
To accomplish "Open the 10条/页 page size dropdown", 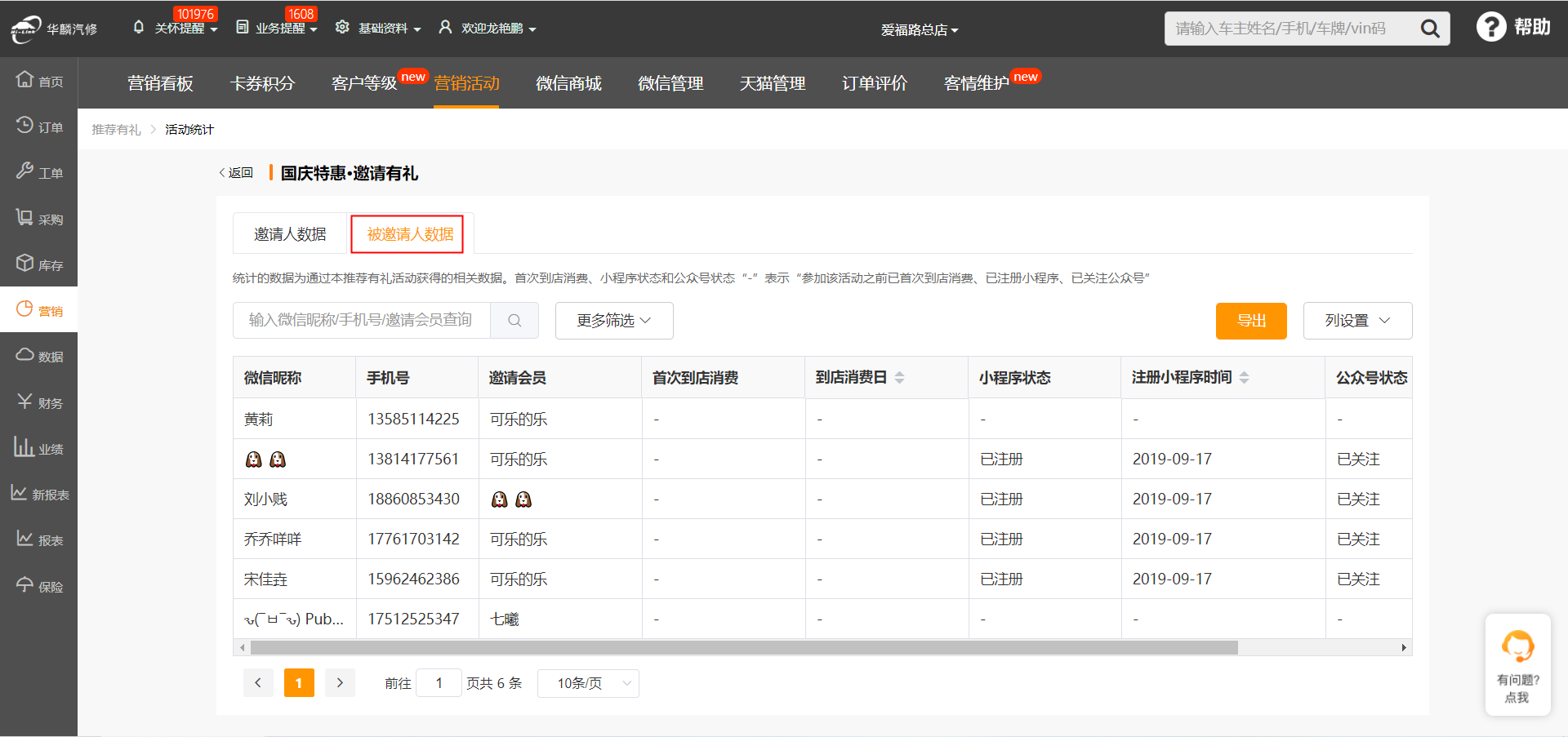I will (588, 683).
